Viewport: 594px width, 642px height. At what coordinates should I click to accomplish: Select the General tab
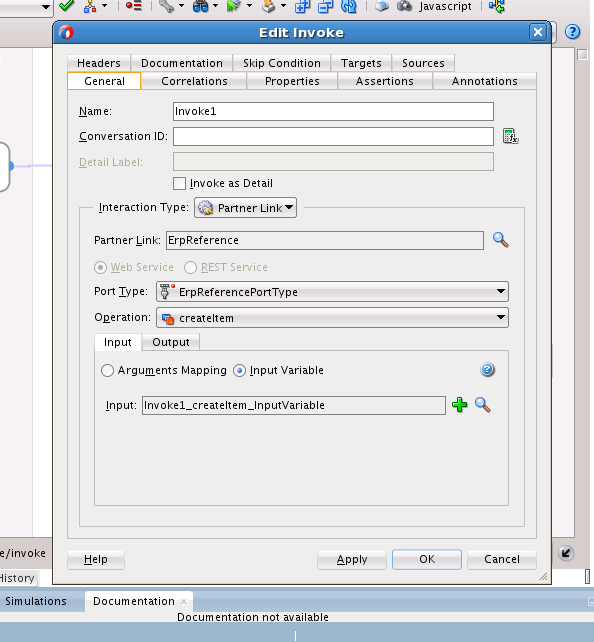pos(104,81)
